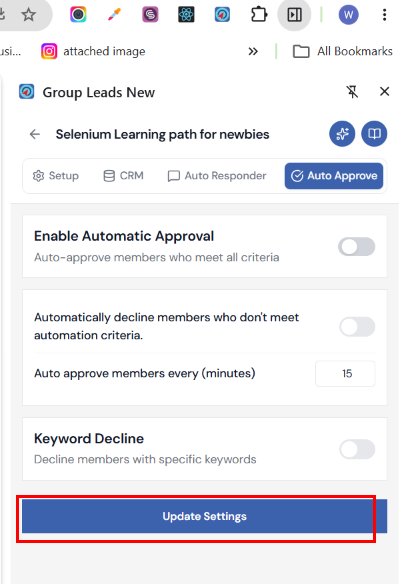Viewport: 402px width, 585px height.
Task: Open Chrome three-dot menu
Action: [x=384, y=15]
